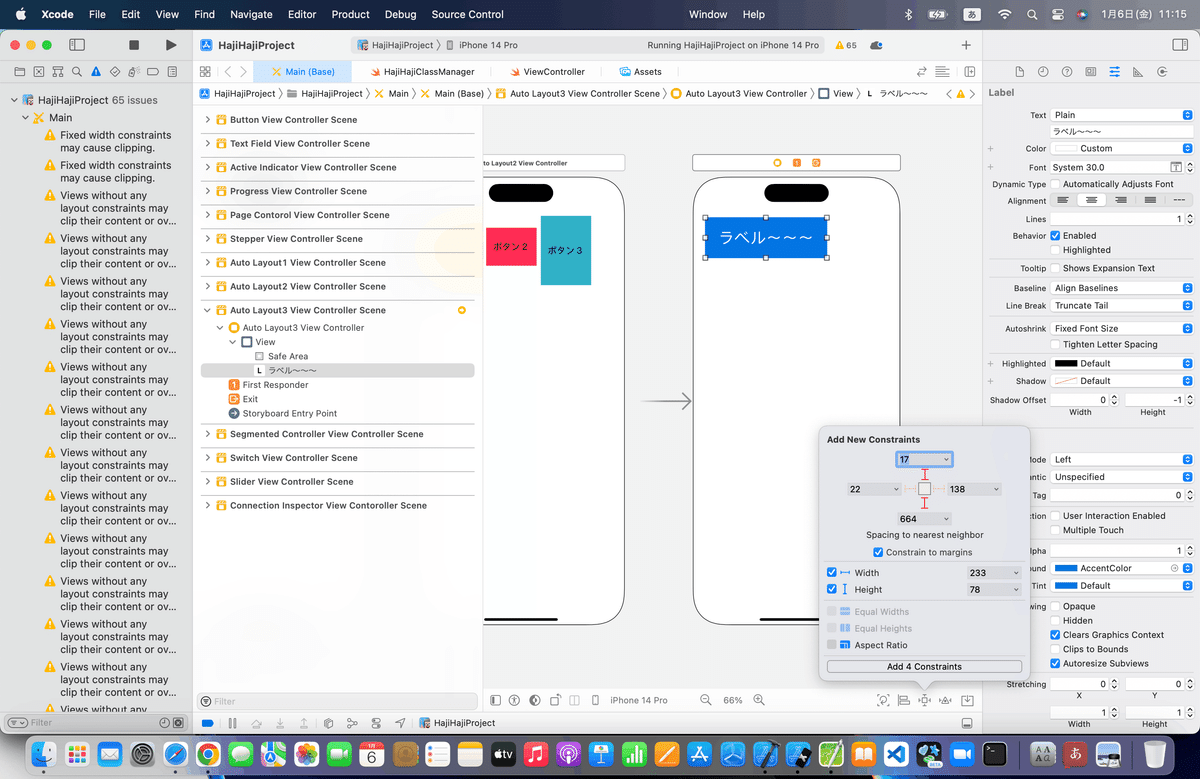Show the Size inspector ruler icon
This screenshot has width=1200, height=779.
point(1138,72)
